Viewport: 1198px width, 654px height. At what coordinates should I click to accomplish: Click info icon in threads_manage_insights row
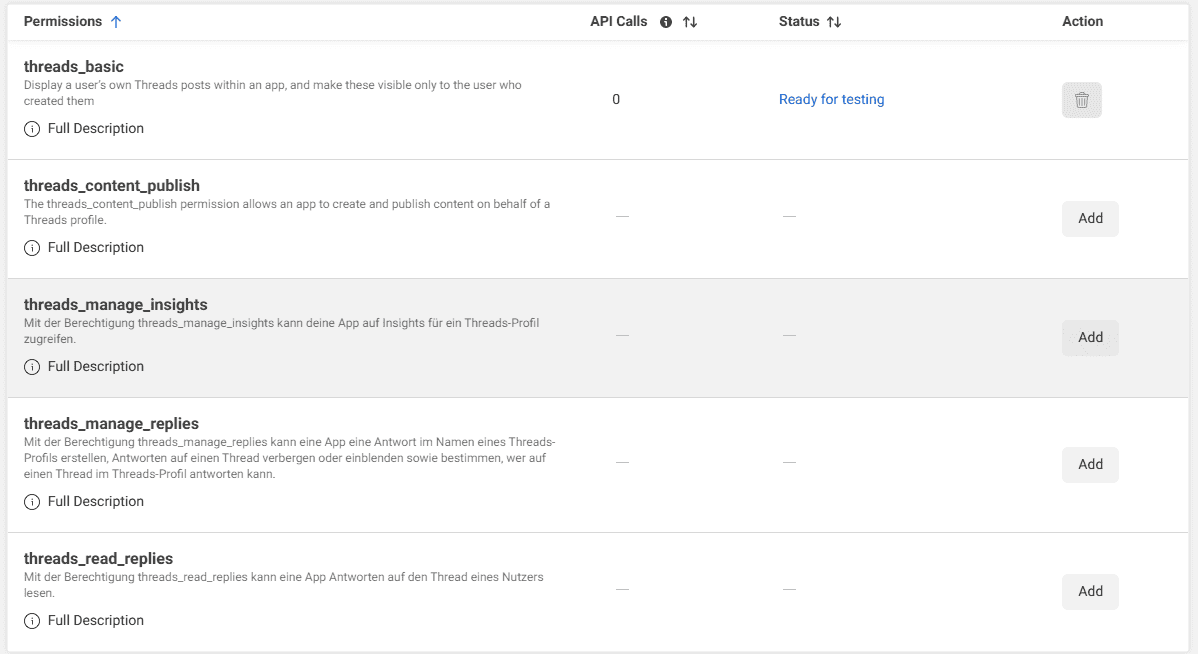pos(30,366)
